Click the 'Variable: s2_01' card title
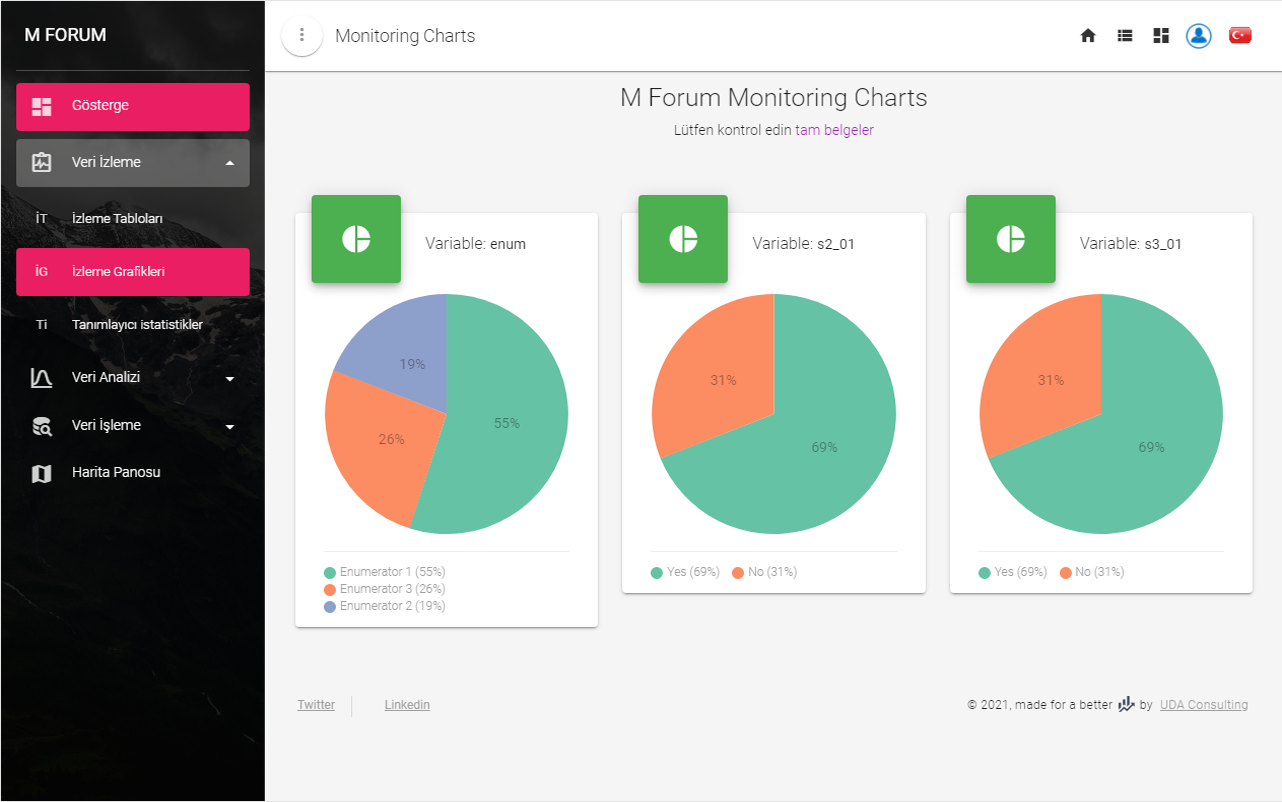The width and height of the screenshot is (1282, 802). pos(803,244)
